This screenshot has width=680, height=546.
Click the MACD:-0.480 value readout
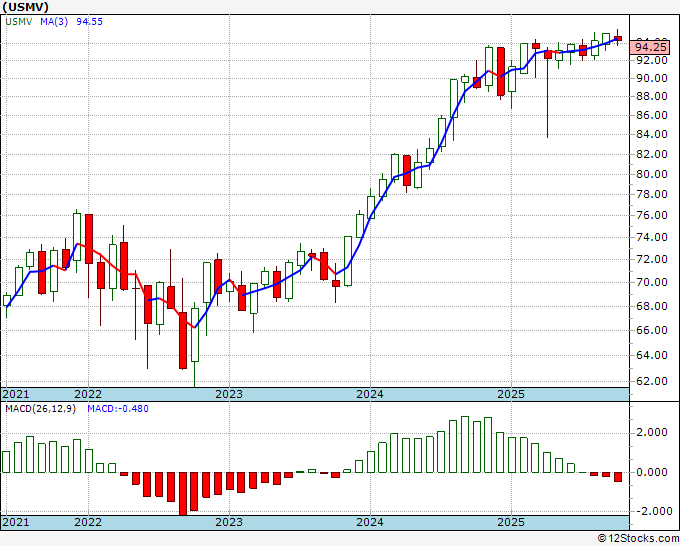coord(118,409)
